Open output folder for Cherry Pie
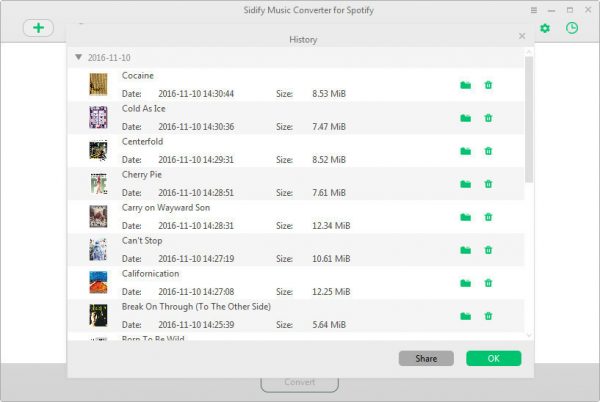The height and width of the screenshot is (402, 600). 465,184
